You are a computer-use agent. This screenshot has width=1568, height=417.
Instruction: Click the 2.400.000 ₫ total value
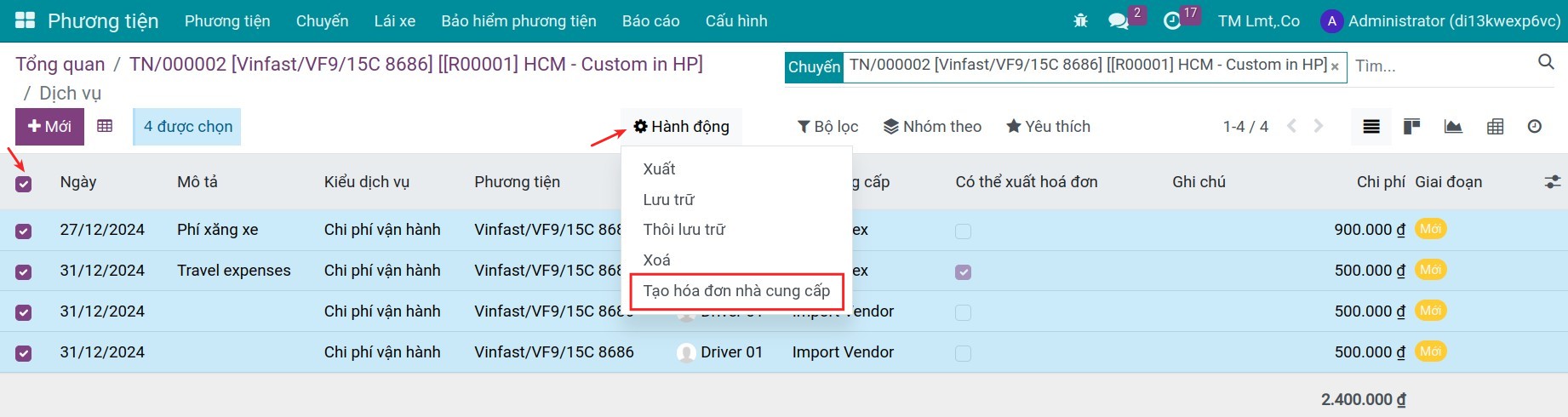pos(1363,399)
